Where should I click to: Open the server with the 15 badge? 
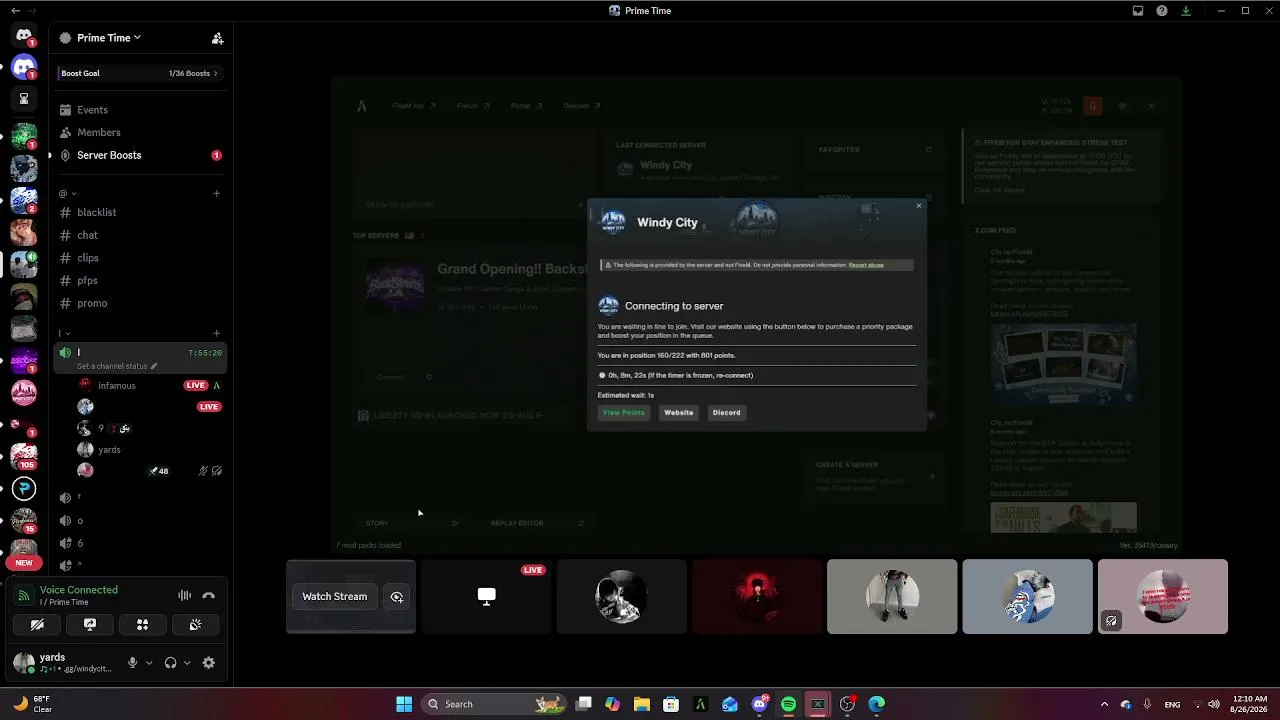24,521
